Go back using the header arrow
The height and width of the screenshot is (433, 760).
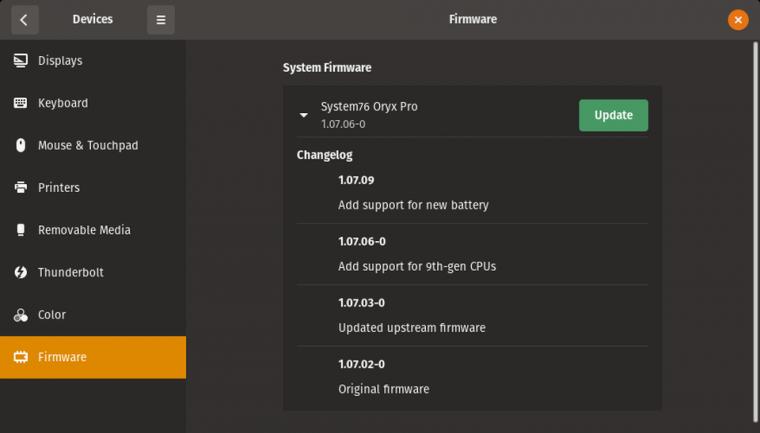click(x=24, y=19)
